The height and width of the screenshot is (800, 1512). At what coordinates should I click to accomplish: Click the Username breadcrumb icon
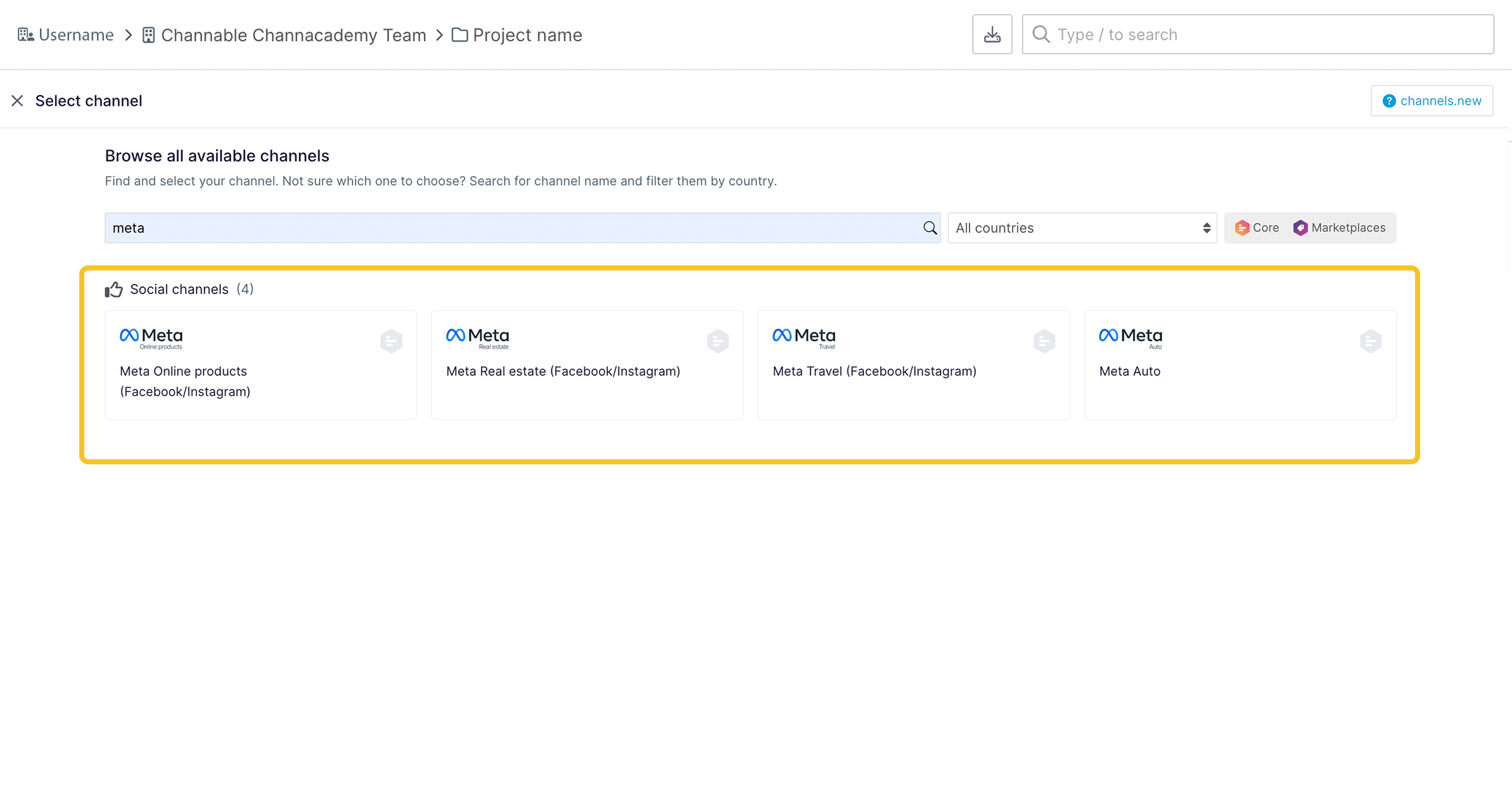tap(25, 34)
